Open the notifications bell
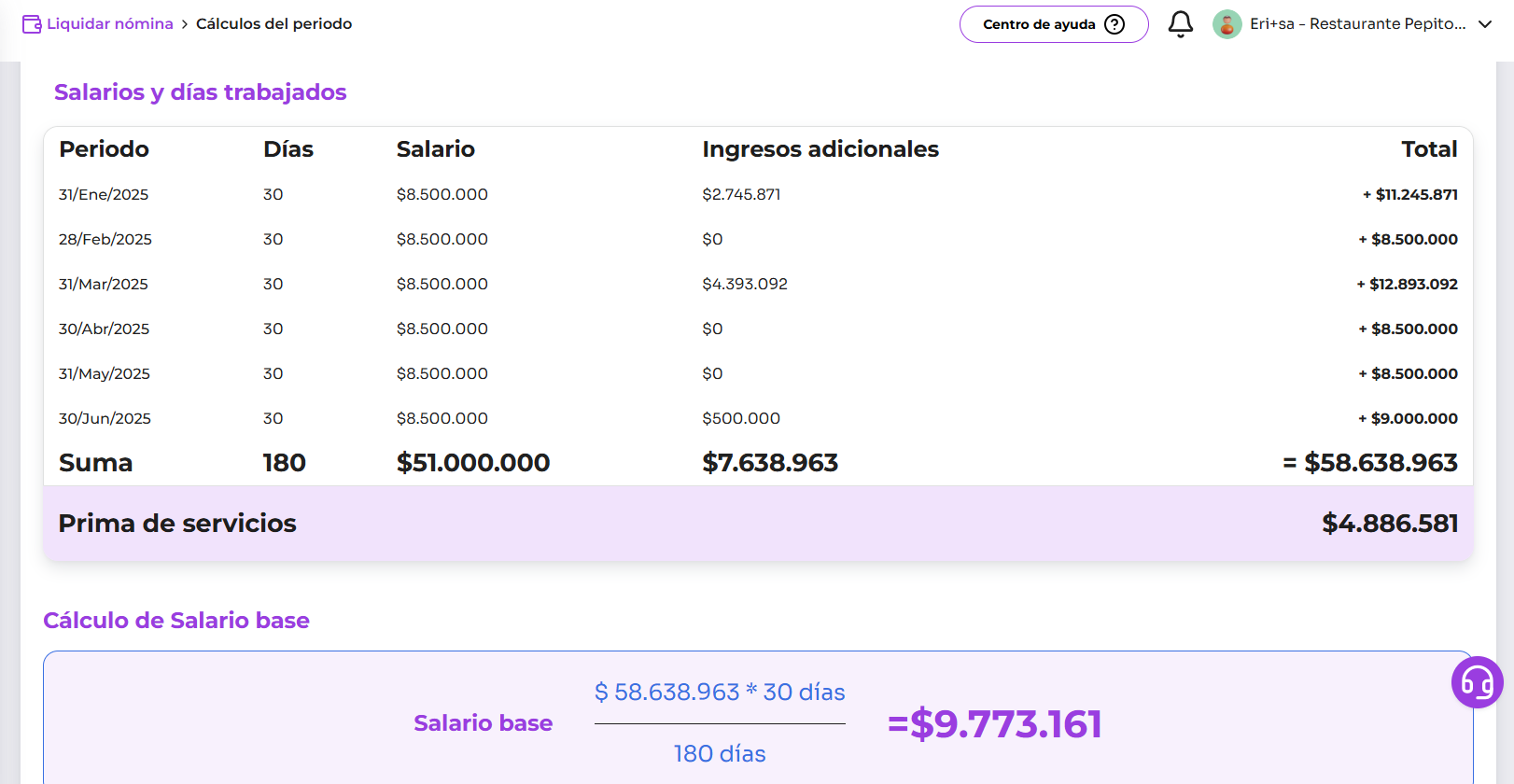Viewport: 1514px width, 784px height. [x=1181, y=24]
